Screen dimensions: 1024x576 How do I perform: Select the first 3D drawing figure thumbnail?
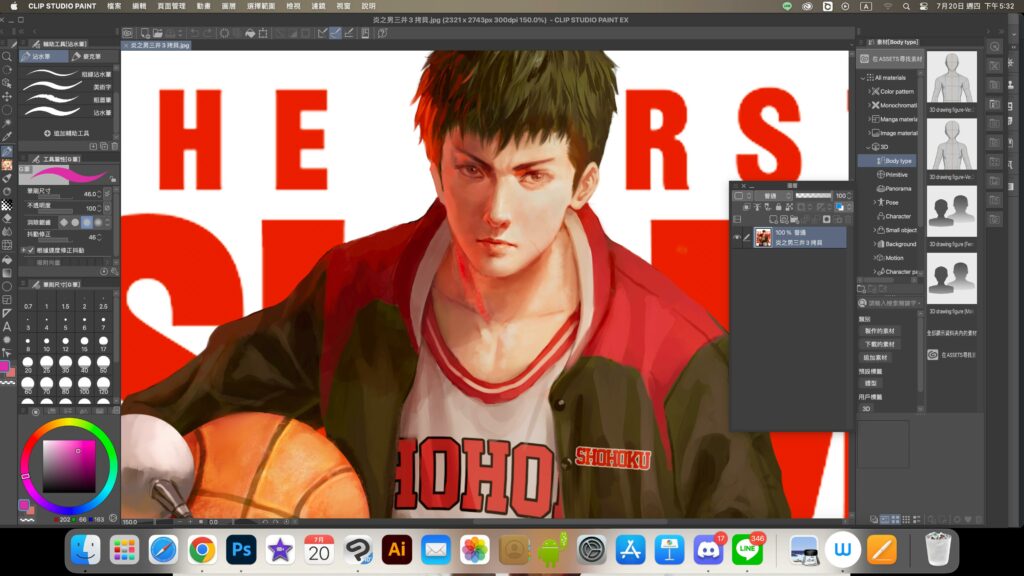pyautogui.click(x=952, y=77)
